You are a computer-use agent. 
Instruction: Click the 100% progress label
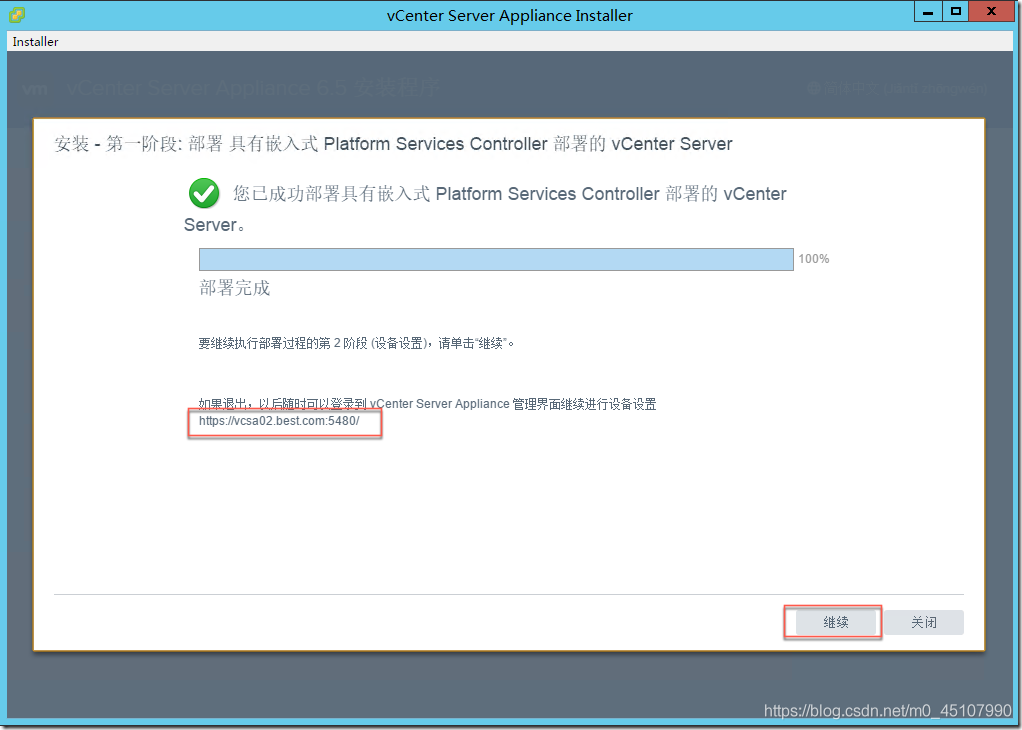[x=813, y=259]
